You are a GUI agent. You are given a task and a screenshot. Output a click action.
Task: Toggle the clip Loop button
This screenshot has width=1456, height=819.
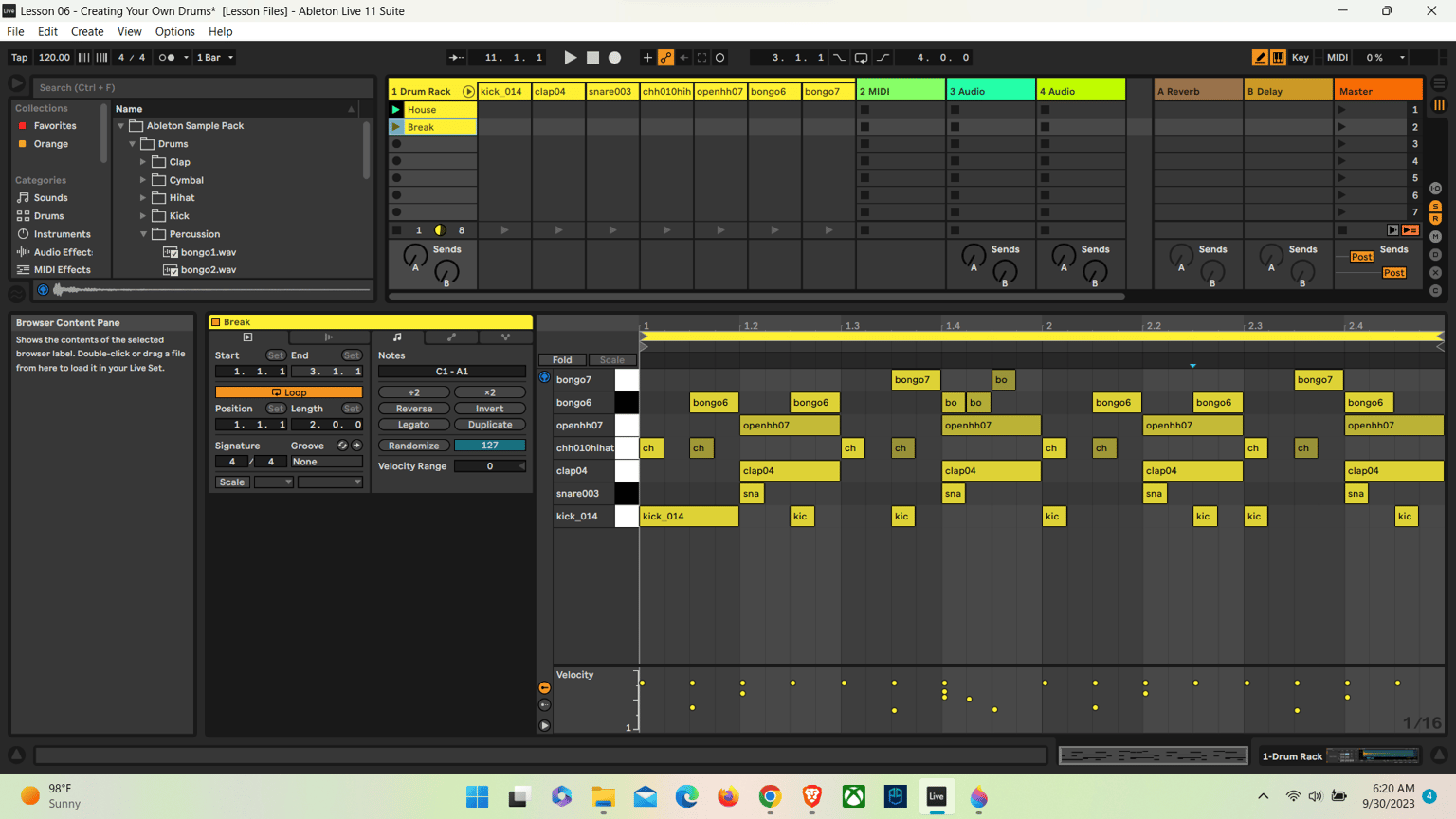289,392
